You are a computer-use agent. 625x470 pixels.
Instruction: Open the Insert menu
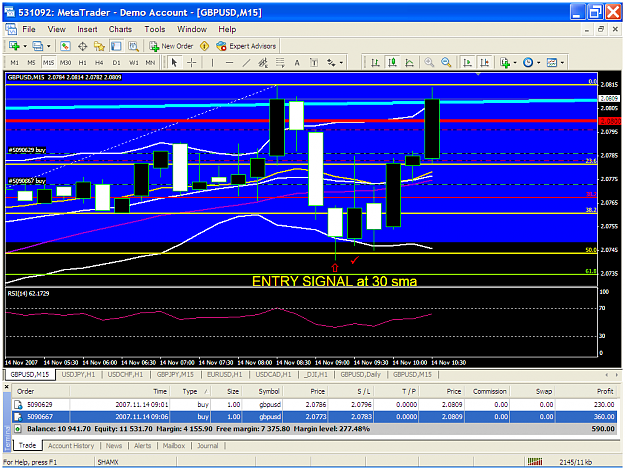click(x=87, y=29)
